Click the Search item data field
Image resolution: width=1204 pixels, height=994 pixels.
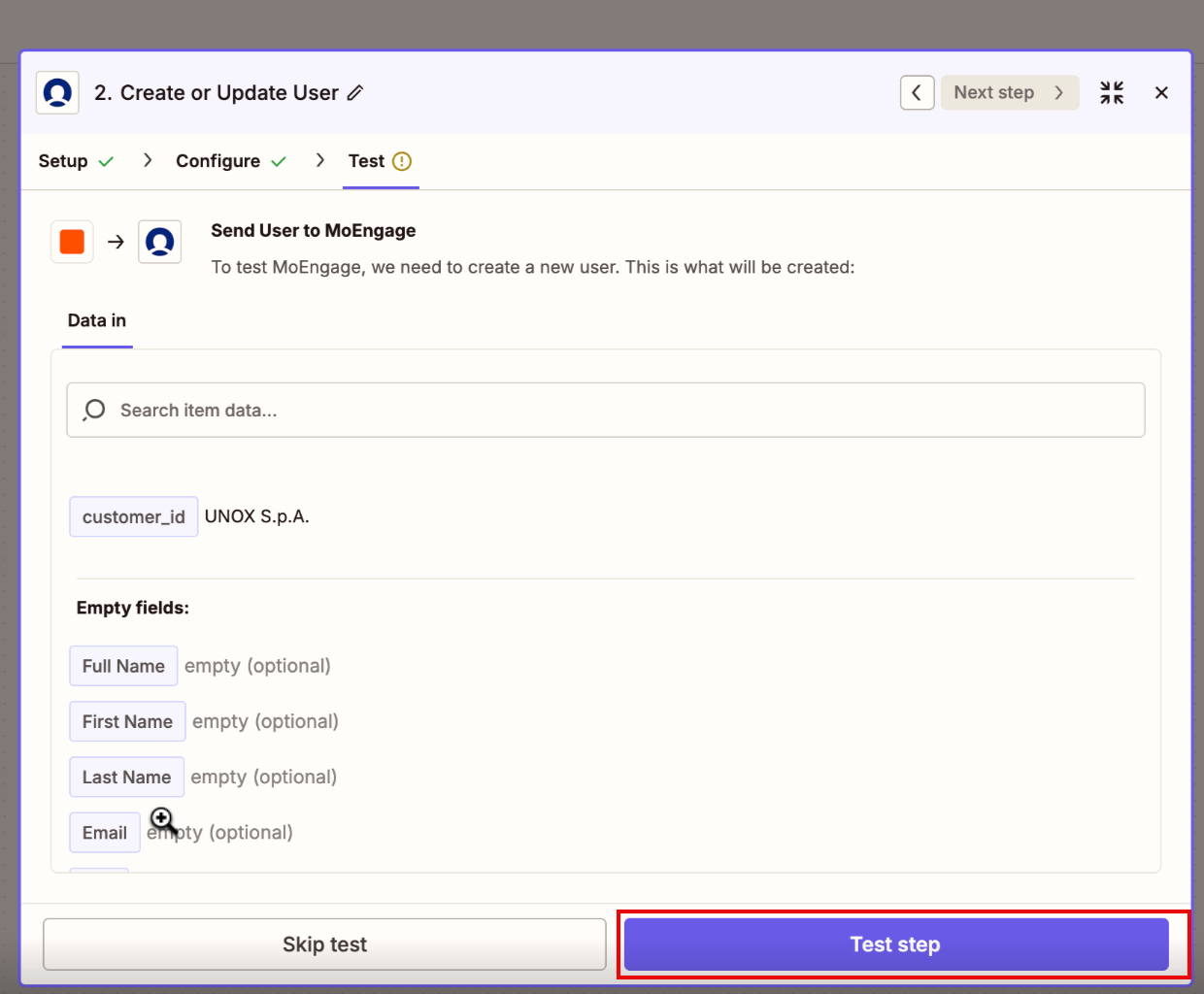[x=606, y=411]
